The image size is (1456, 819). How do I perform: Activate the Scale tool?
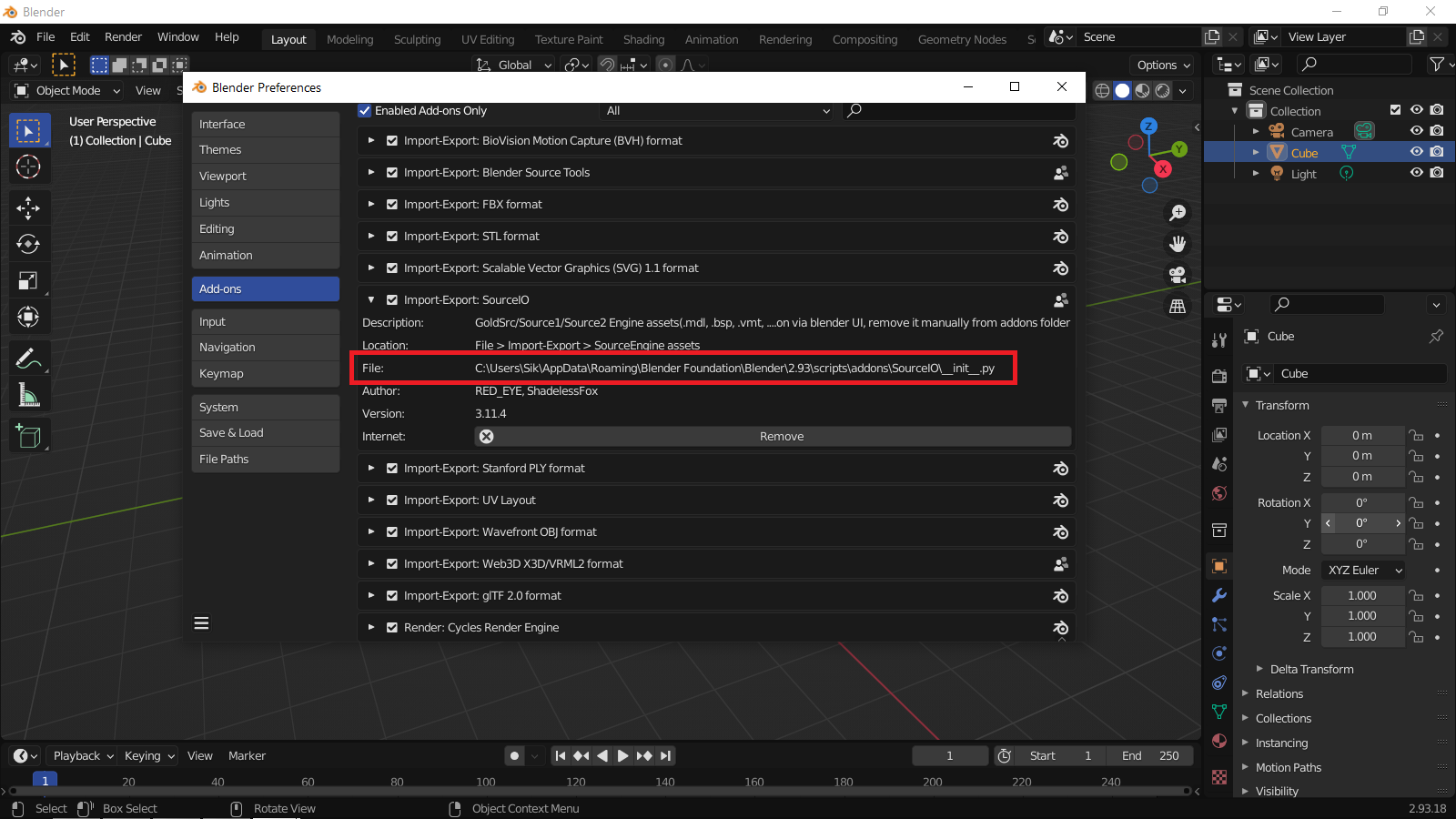tap(28, 280)
